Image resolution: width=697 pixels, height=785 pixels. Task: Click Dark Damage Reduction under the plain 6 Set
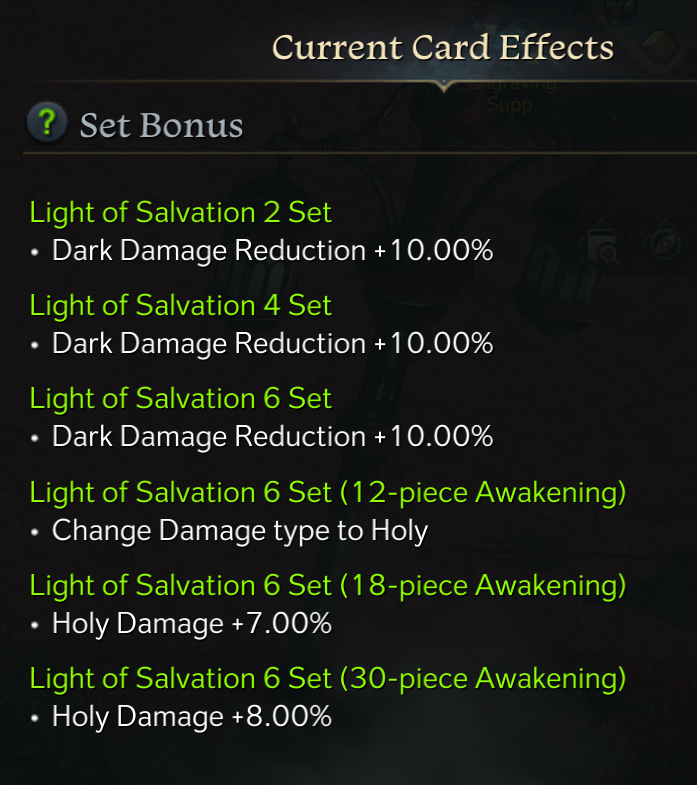[x=272, y=437]
